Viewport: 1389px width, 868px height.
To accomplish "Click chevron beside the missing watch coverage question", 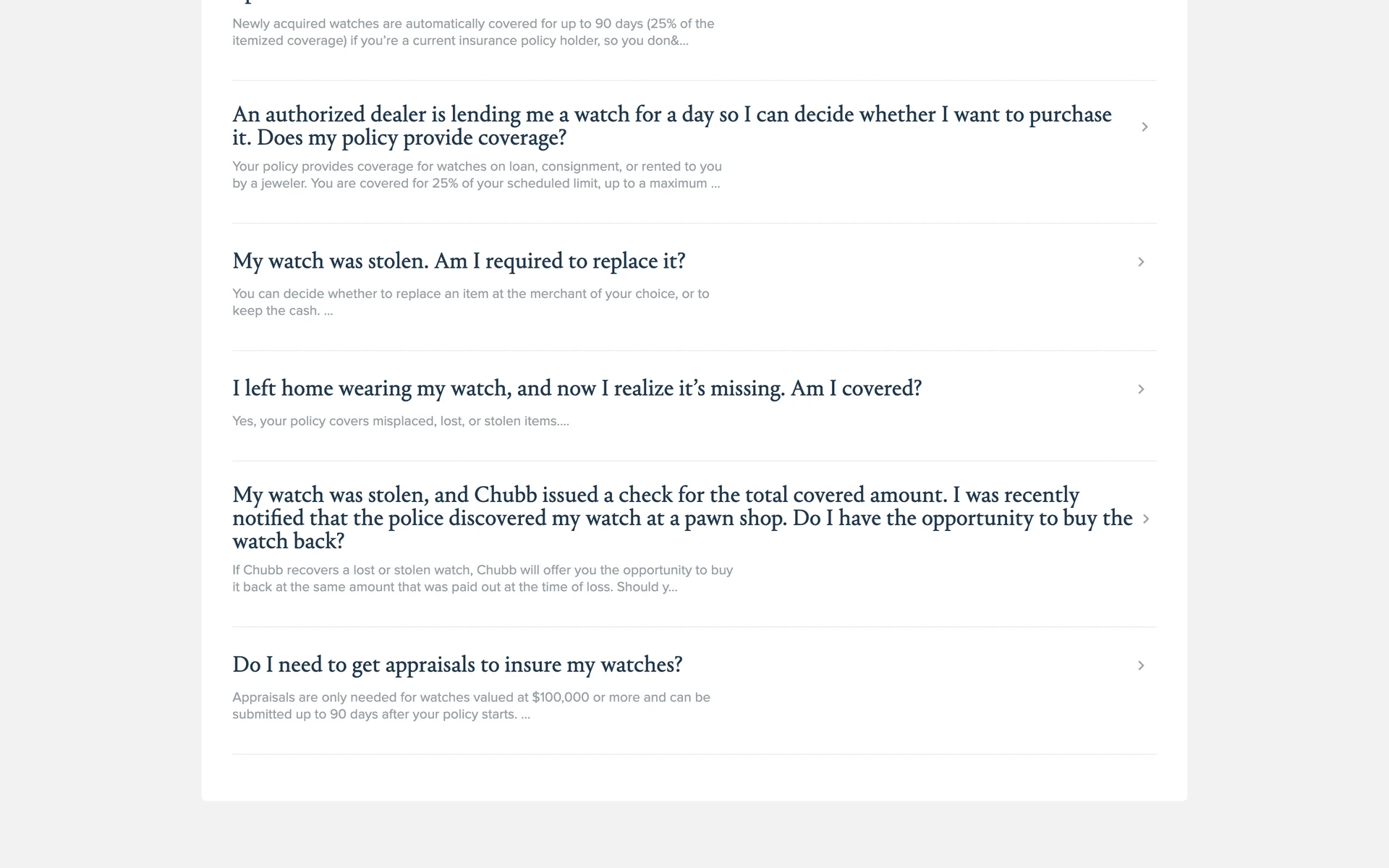I will 1141,389.
